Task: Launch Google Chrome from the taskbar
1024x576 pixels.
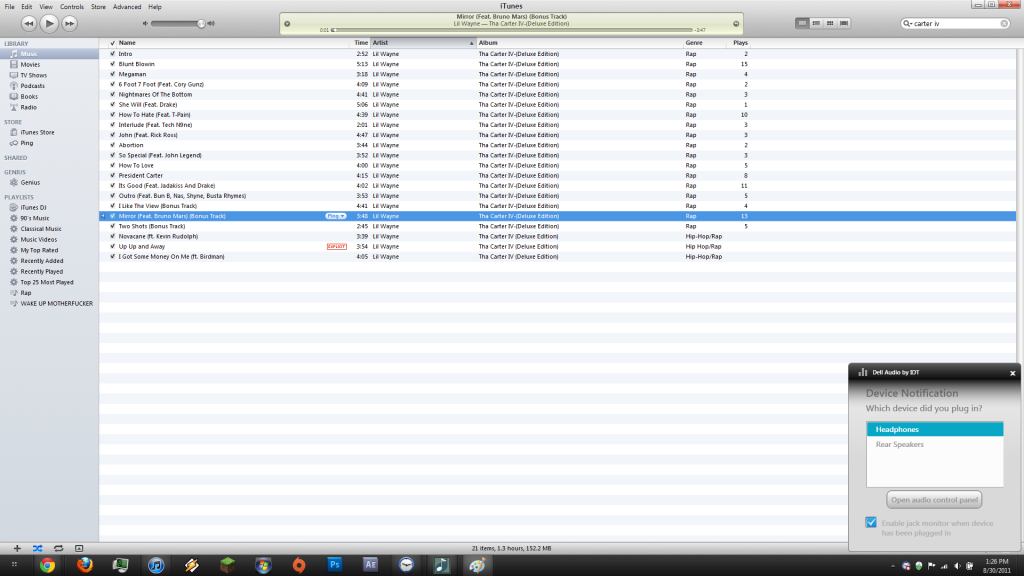Action: [48, 566]
